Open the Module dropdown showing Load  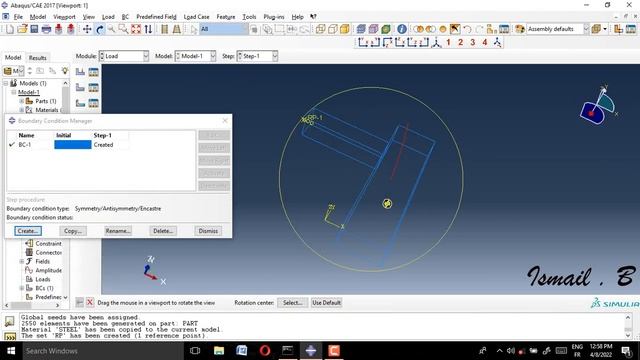(x=124, y=56)
